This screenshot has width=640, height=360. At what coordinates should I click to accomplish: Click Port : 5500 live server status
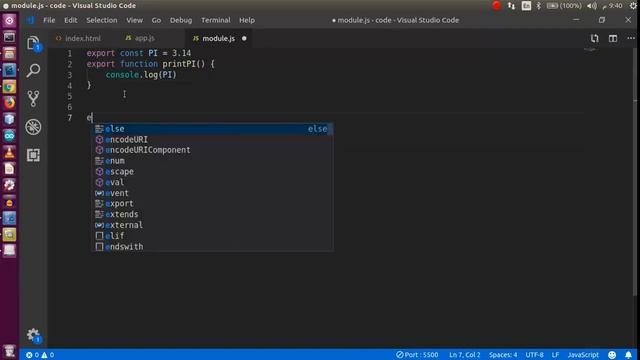[x=417, y=355]
